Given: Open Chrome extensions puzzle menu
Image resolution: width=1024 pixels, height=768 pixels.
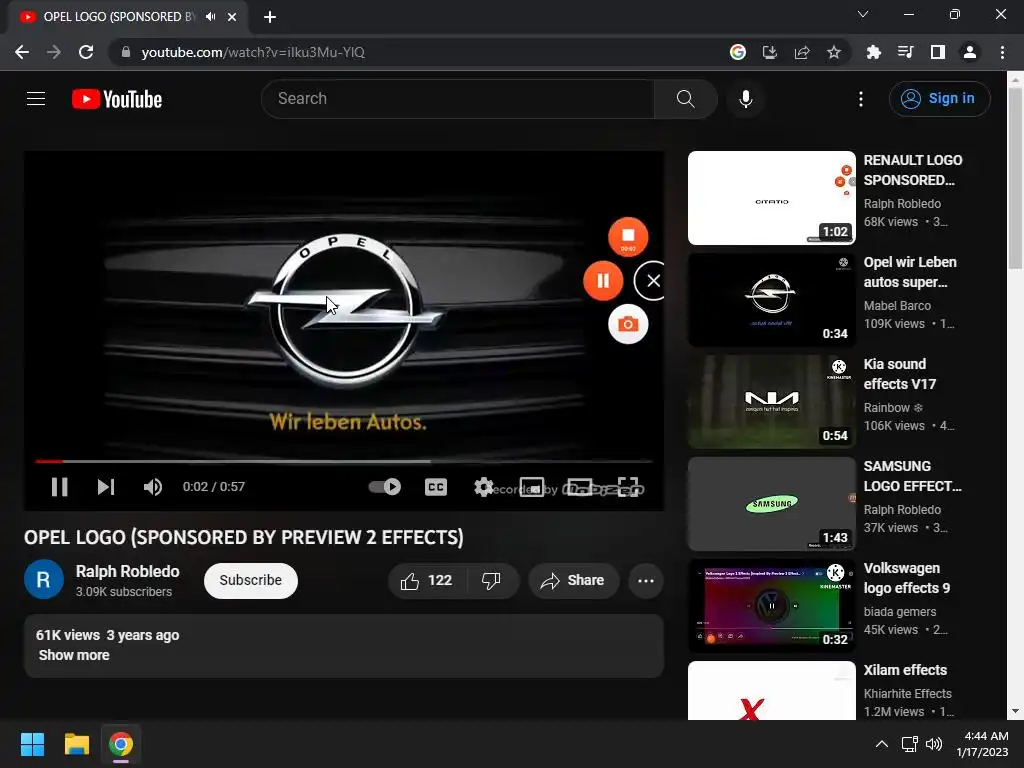Looking at the screenshot, I should click(x=873, y=52).
